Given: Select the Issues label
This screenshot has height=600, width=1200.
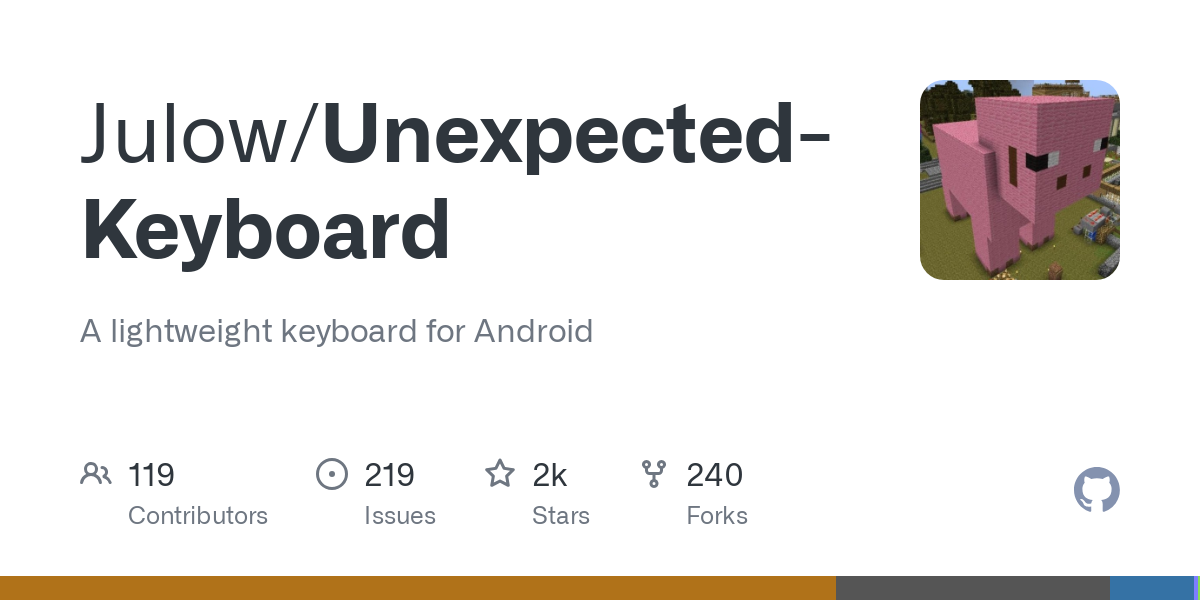Looking at the screenshot, I should click(399, 516).
